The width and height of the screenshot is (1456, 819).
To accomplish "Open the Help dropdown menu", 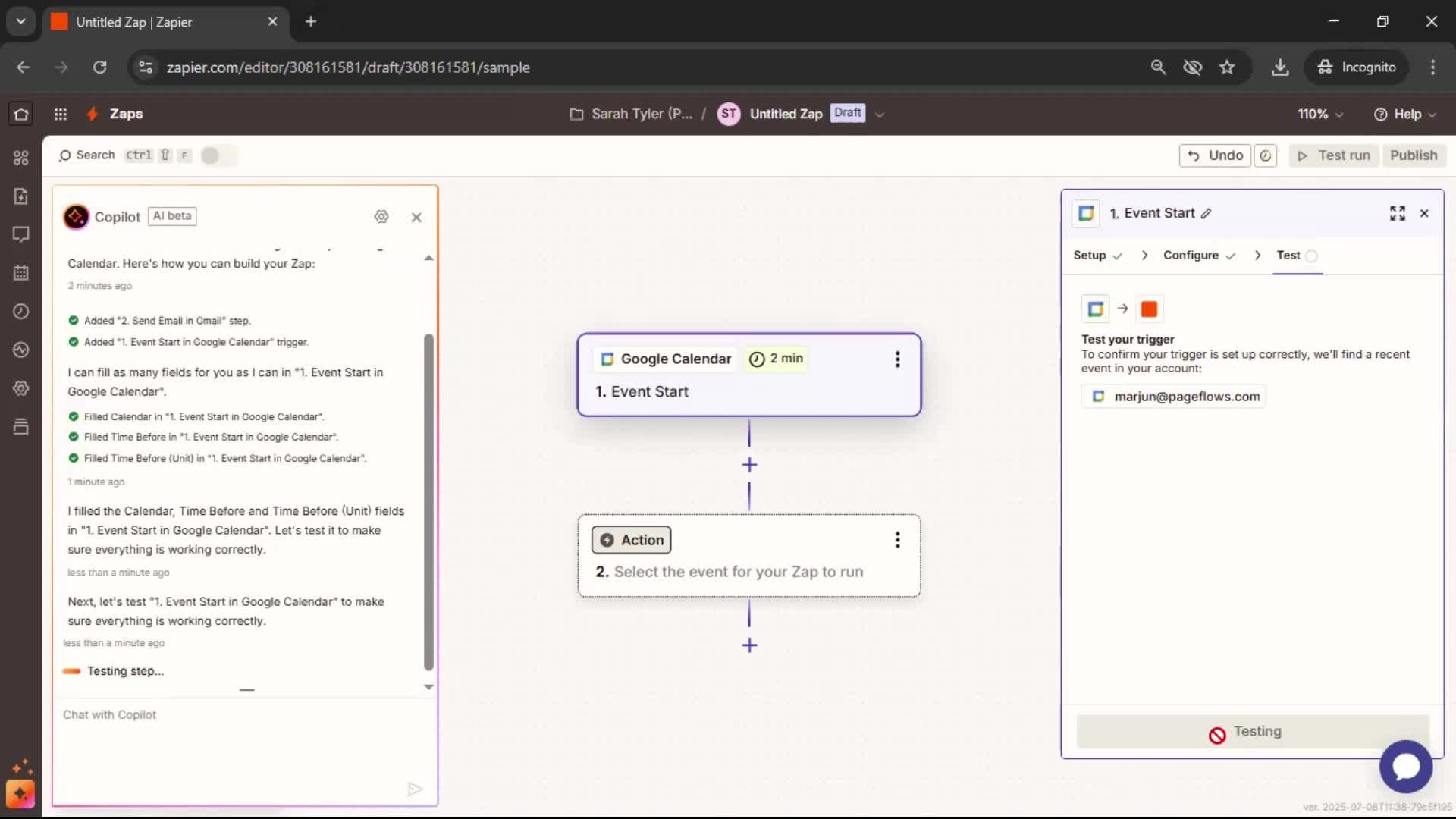I will click(1405, 114).
